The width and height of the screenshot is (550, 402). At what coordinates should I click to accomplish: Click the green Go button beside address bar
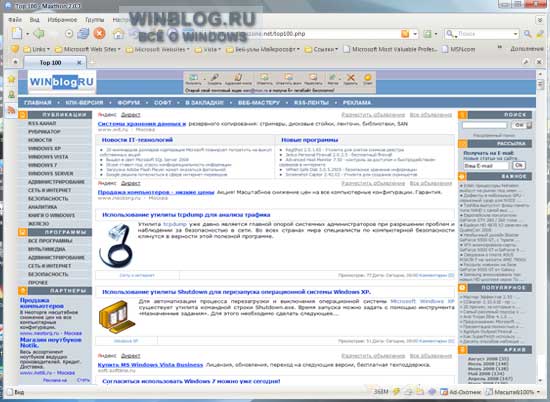(427, 34)
